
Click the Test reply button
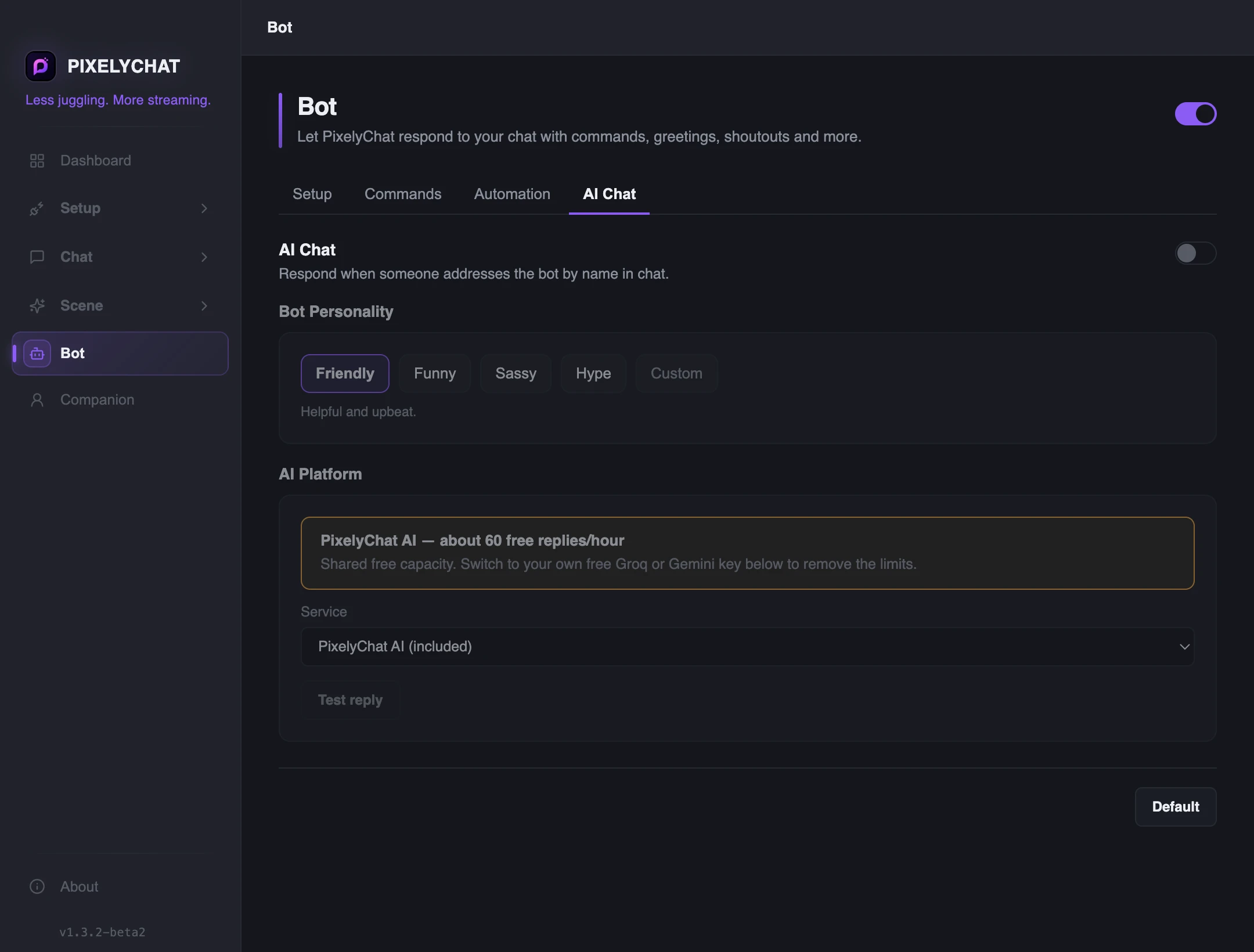tap(350, 700)
